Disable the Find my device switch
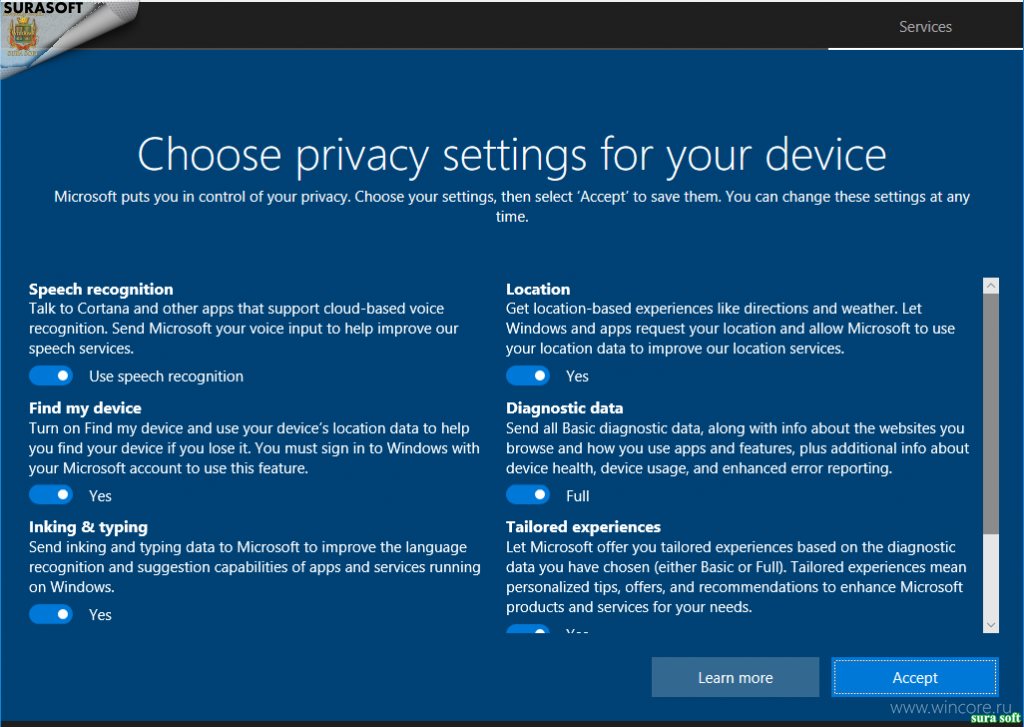 (x=51, y=495)
